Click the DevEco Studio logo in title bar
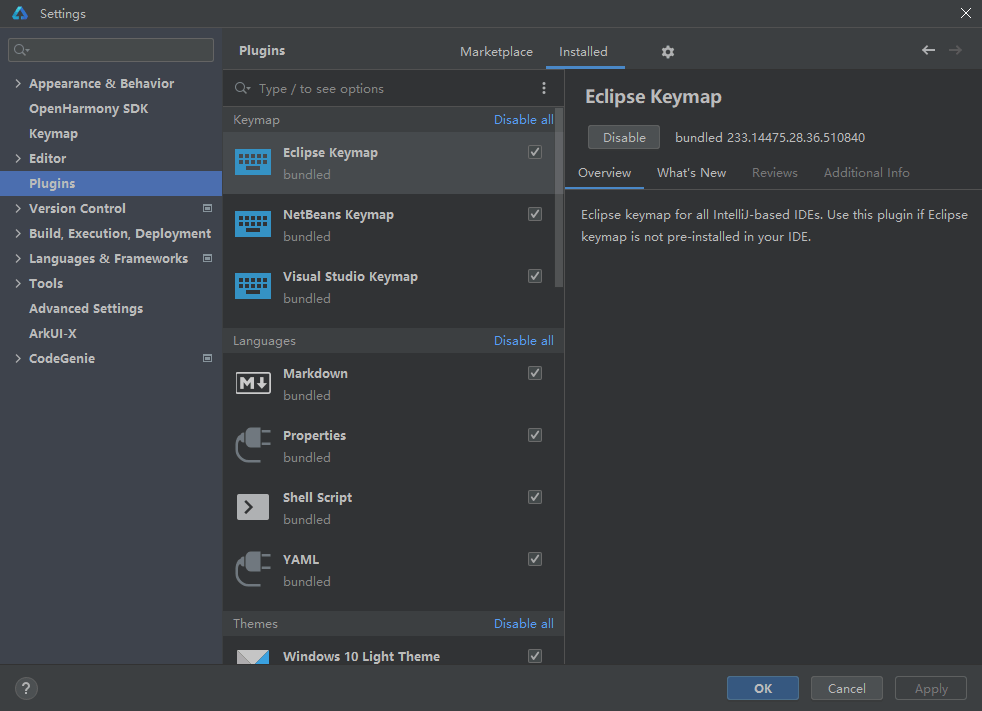 pyautogui.click(x=20, y=13)
